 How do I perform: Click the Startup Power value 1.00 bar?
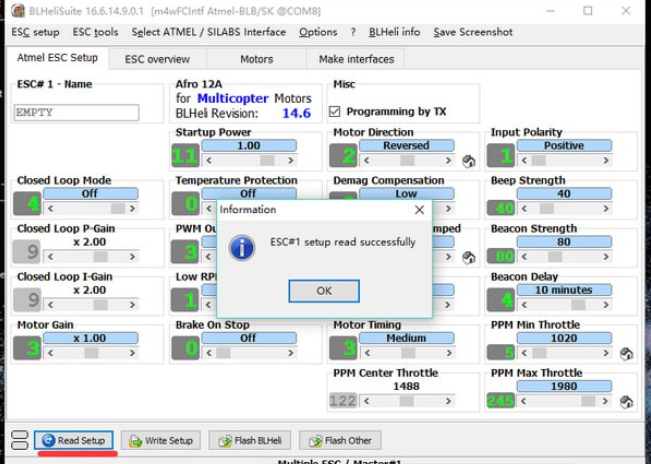pos(249,146)
